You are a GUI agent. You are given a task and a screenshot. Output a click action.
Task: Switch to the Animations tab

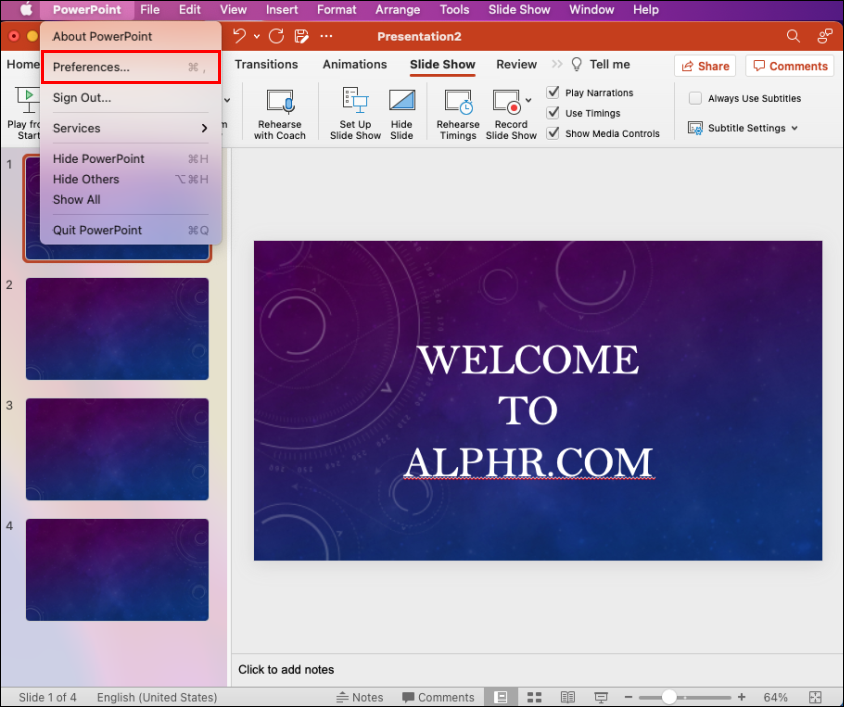(354, 64)
